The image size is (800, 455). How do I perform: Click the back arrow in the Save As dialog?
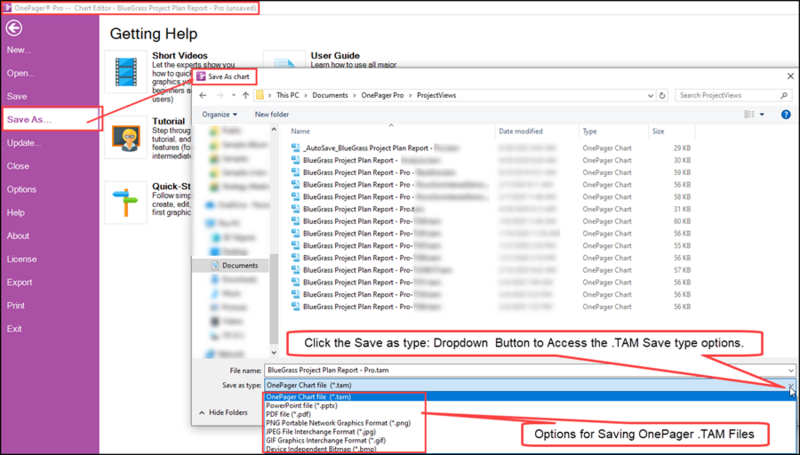[203, 95]
